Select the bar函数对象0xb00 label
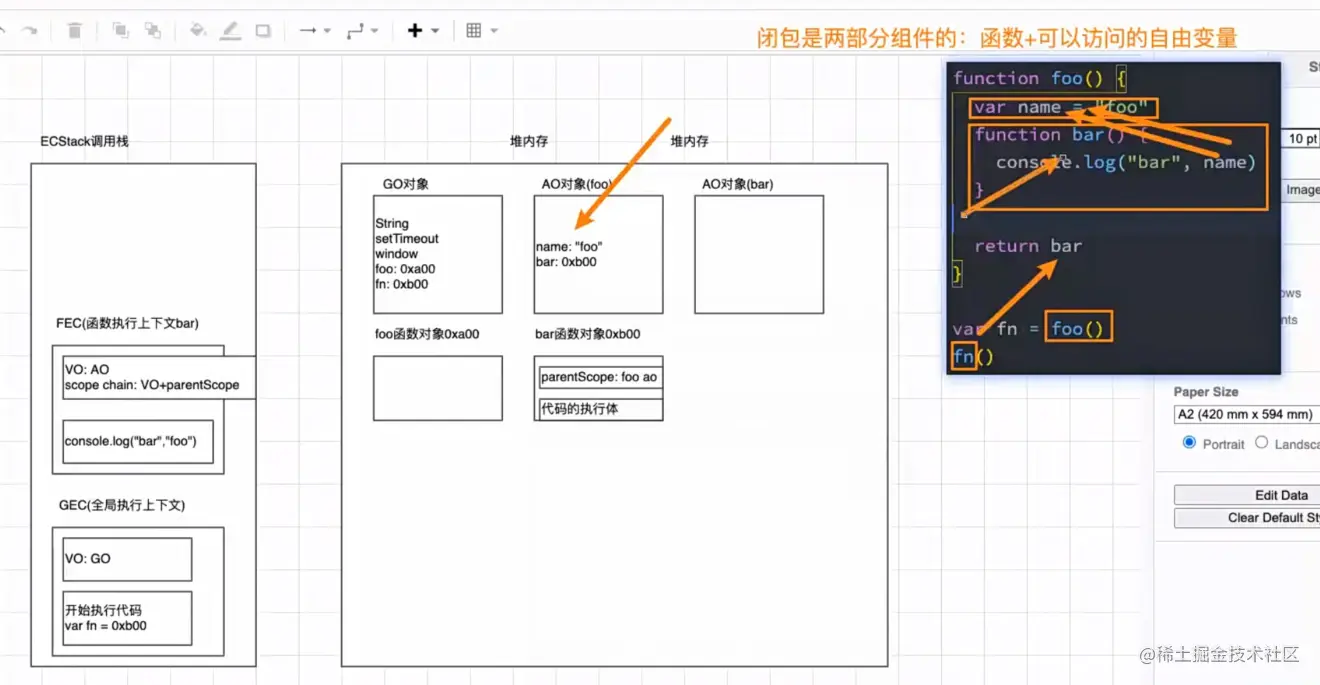 tap(588, 334)
